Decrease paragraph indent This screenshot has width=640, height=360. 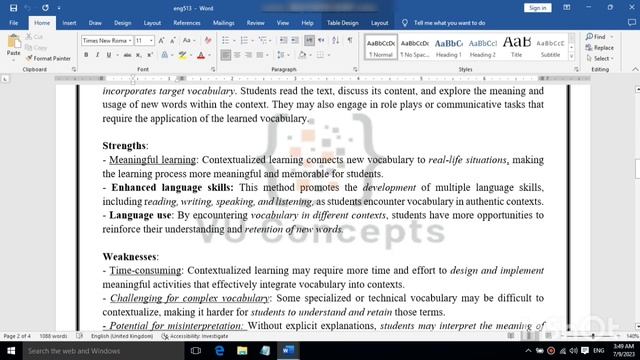click(x=283, y=40)
